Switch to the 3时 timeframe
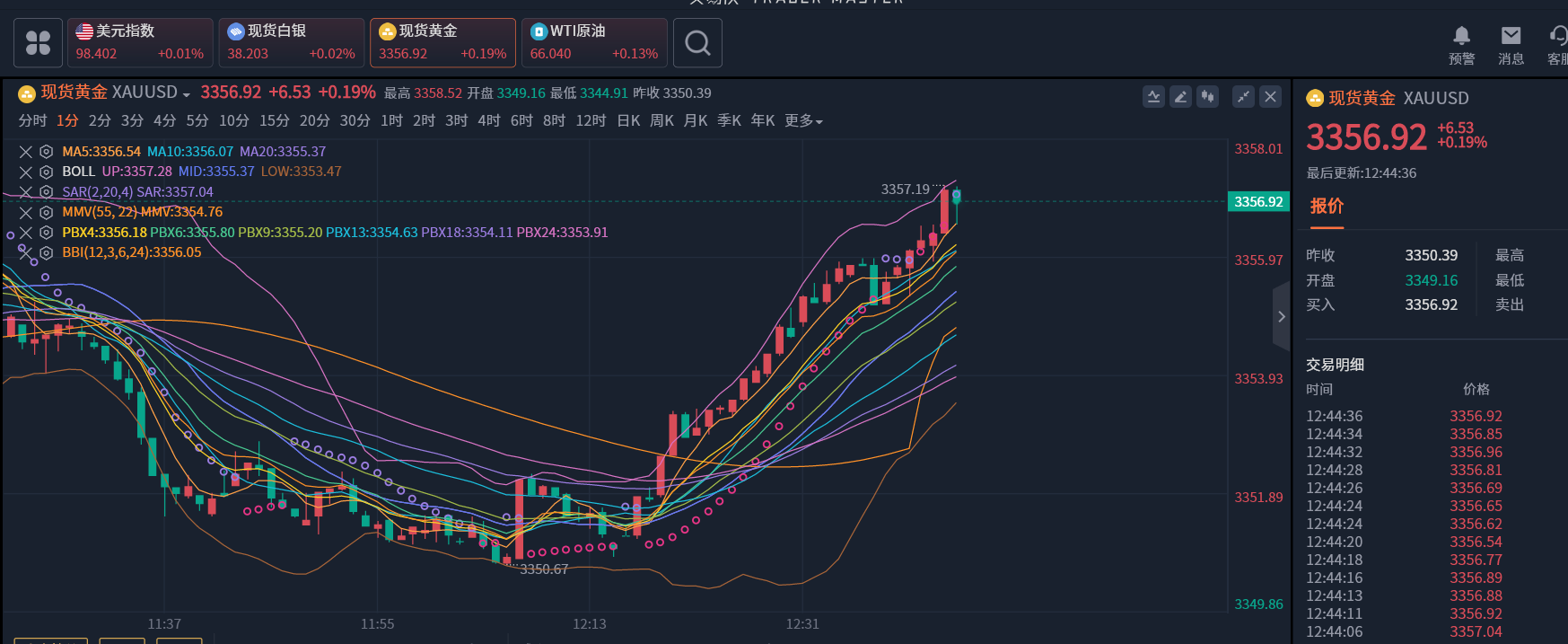Image resolution: width=1568 pixels, height=644 pixels. (x=456, y=120)
